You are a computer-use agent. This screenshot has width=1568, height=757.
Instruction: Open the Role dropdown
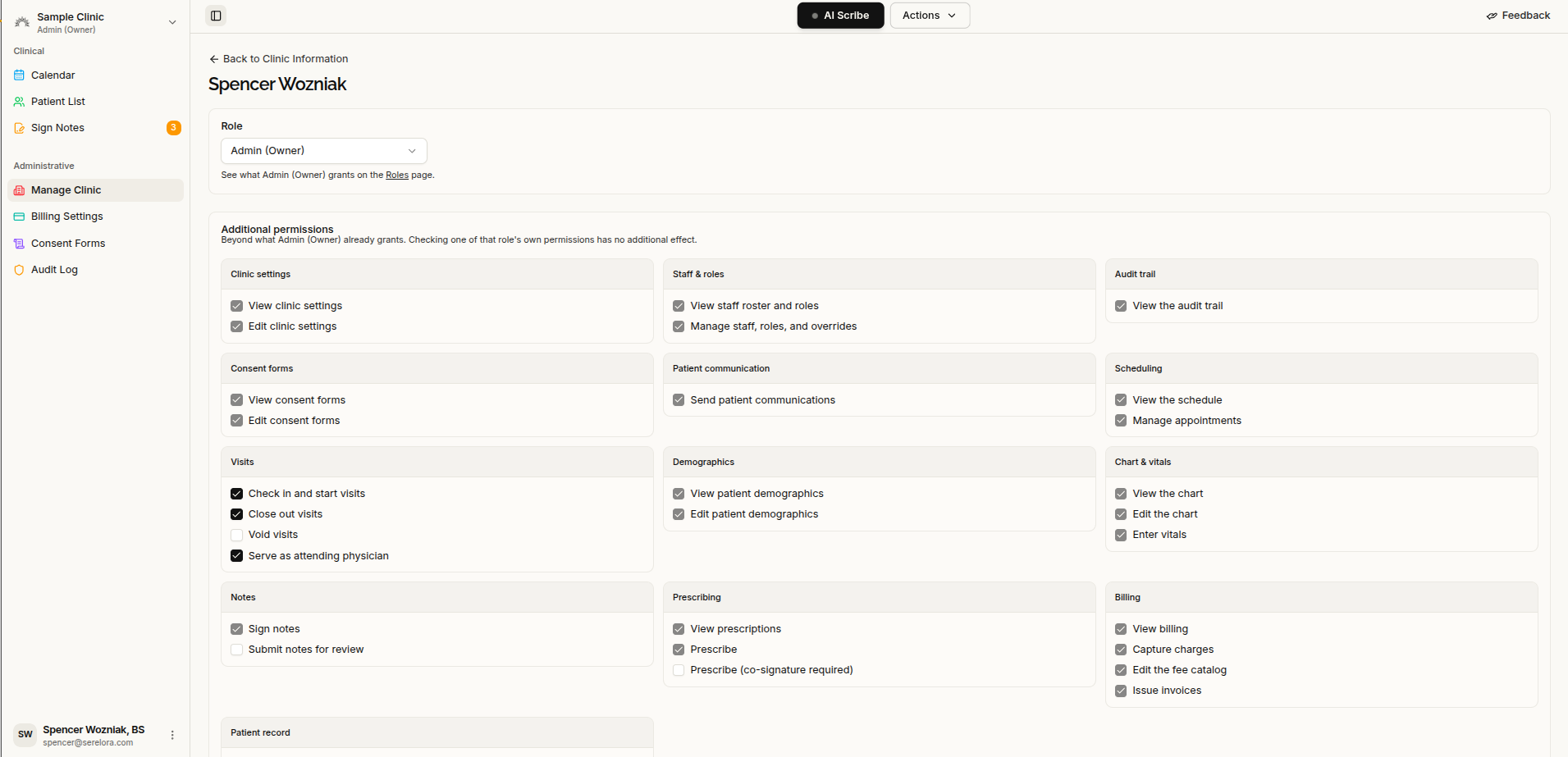pos(324,151)
